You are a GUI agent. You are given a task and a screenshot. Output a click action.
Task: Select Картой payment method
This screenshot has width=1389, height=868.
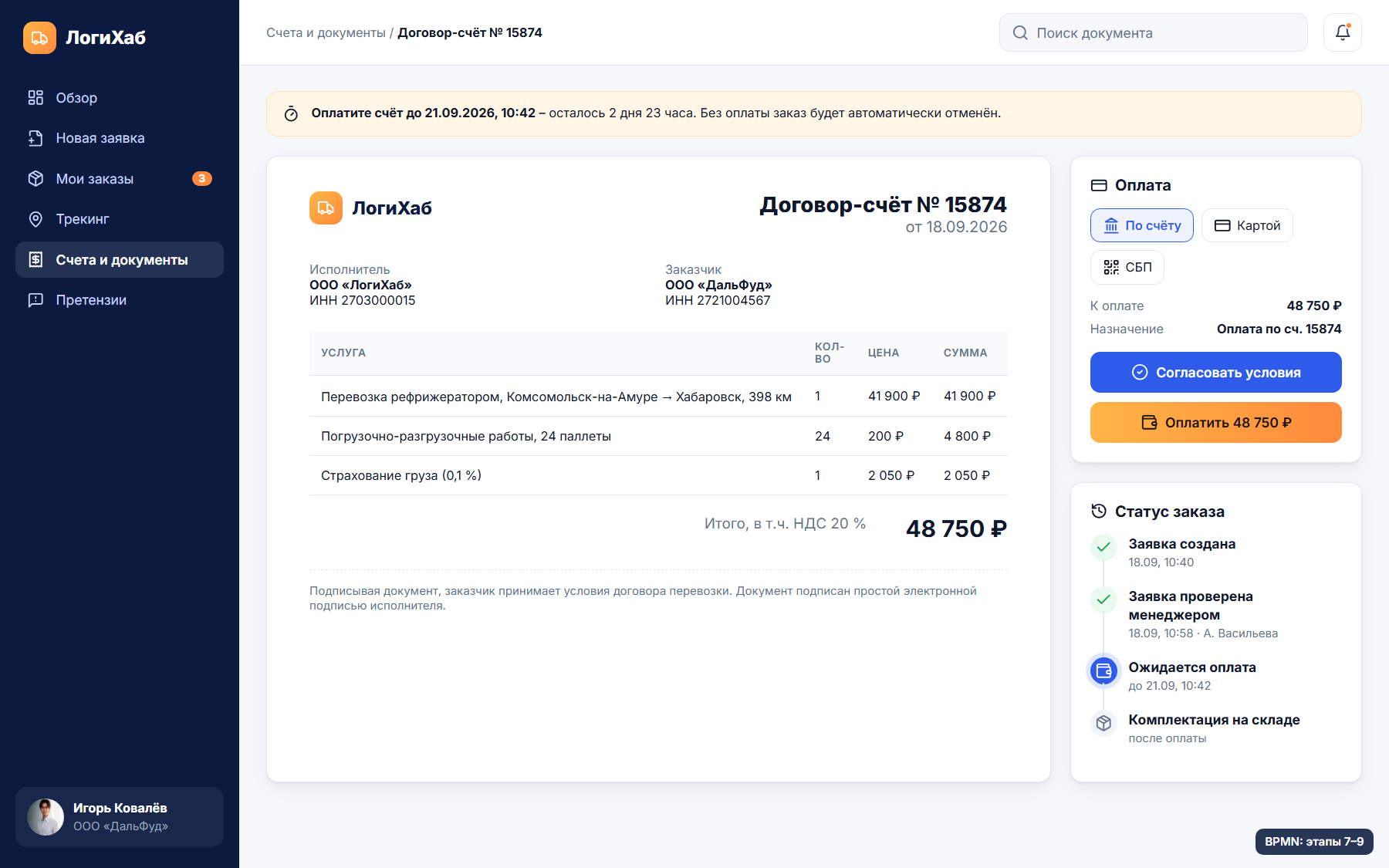[1247, 225]
